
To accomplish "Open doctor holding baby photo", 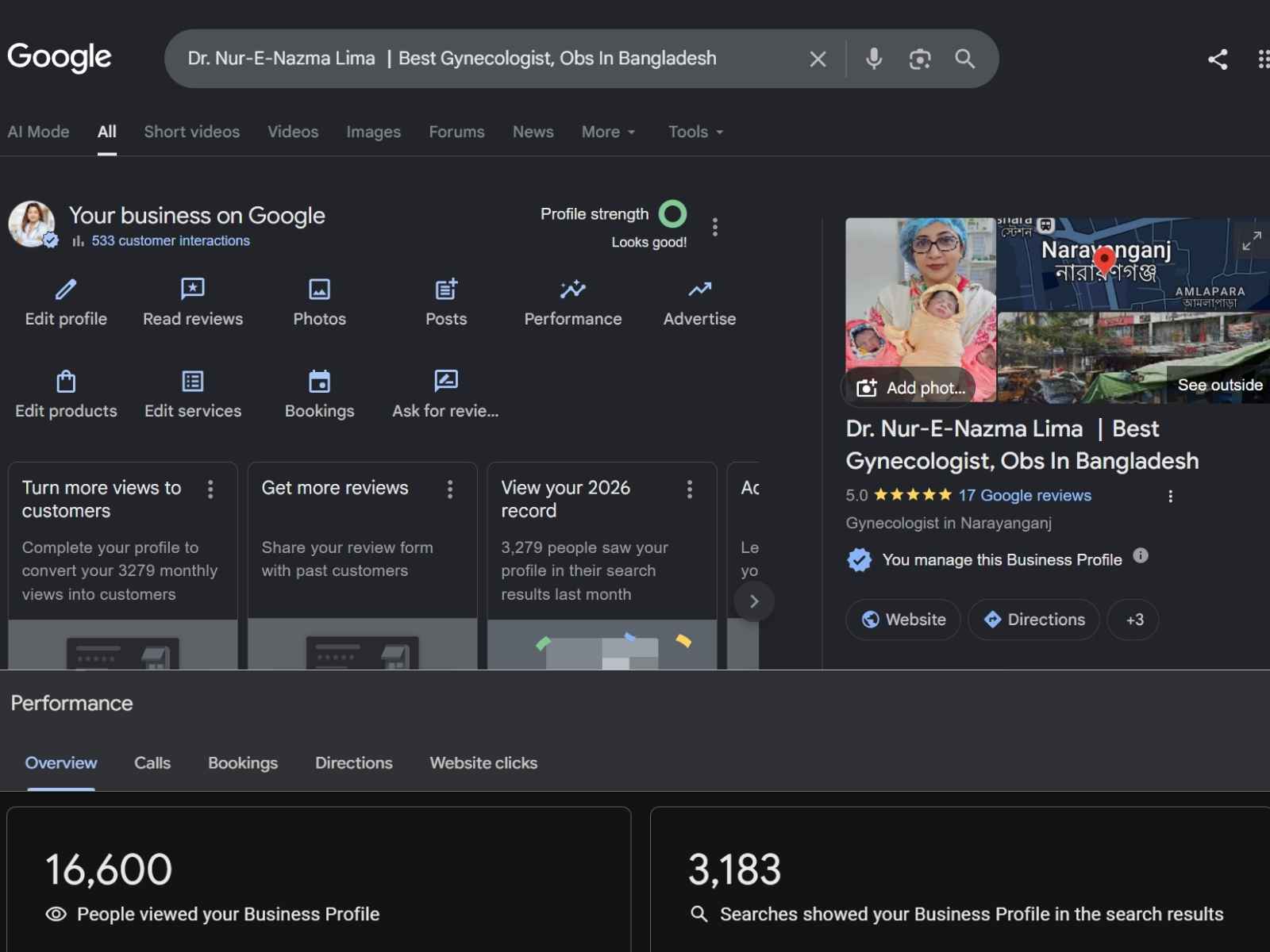I will tap(921, 310).
